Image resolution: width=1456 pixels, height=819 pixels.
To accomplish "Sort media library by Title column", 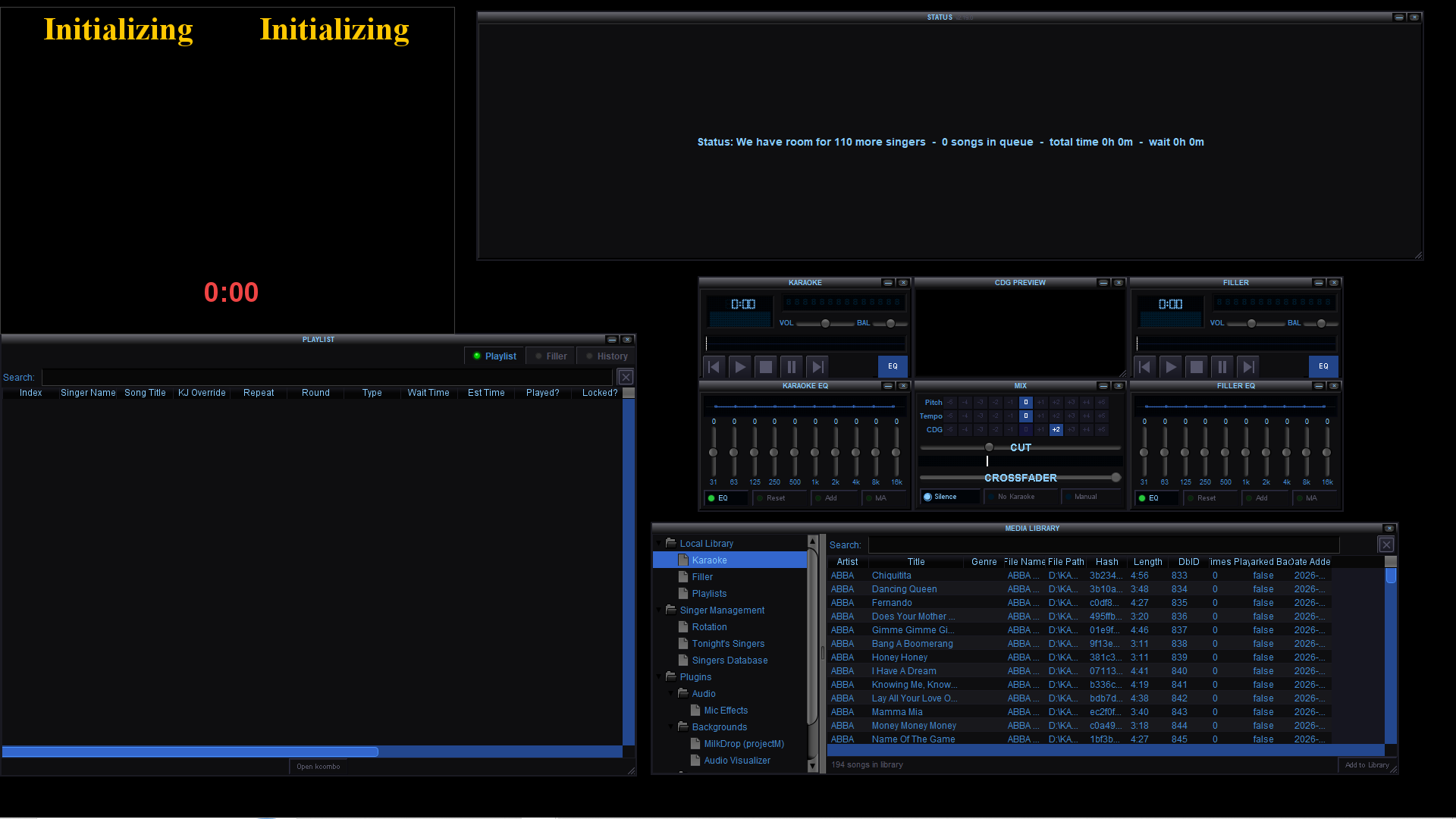I will point(916,562).
